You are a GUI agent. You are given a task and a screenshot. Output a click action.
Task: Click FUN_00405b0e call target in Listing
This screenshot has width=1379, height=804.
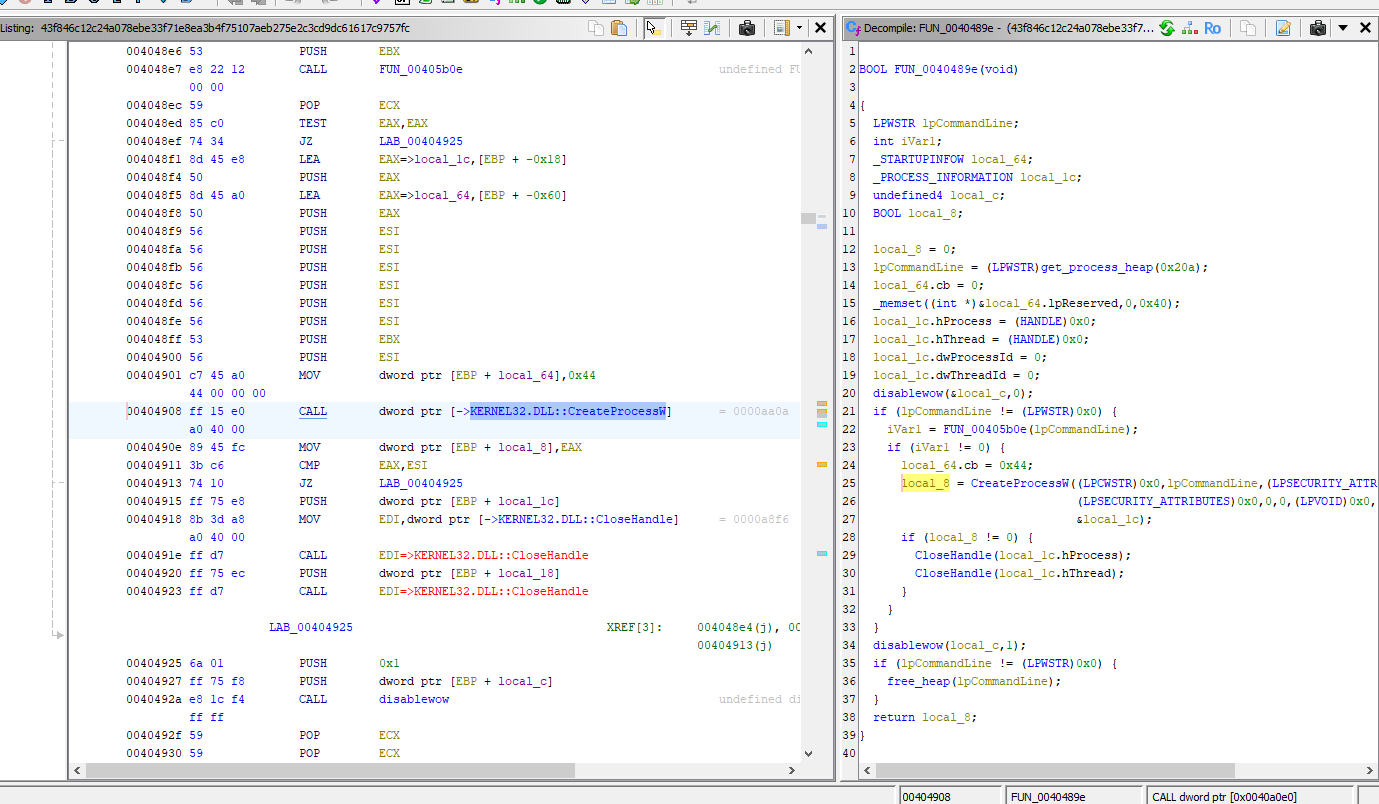pyautogui.click(x=420, y=69)
